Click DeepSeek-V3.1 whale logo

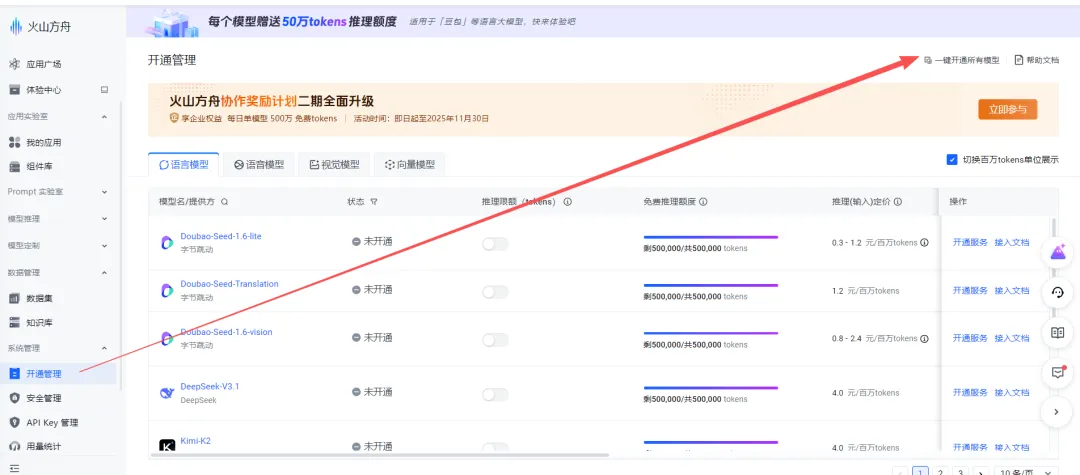click(167, 393)
